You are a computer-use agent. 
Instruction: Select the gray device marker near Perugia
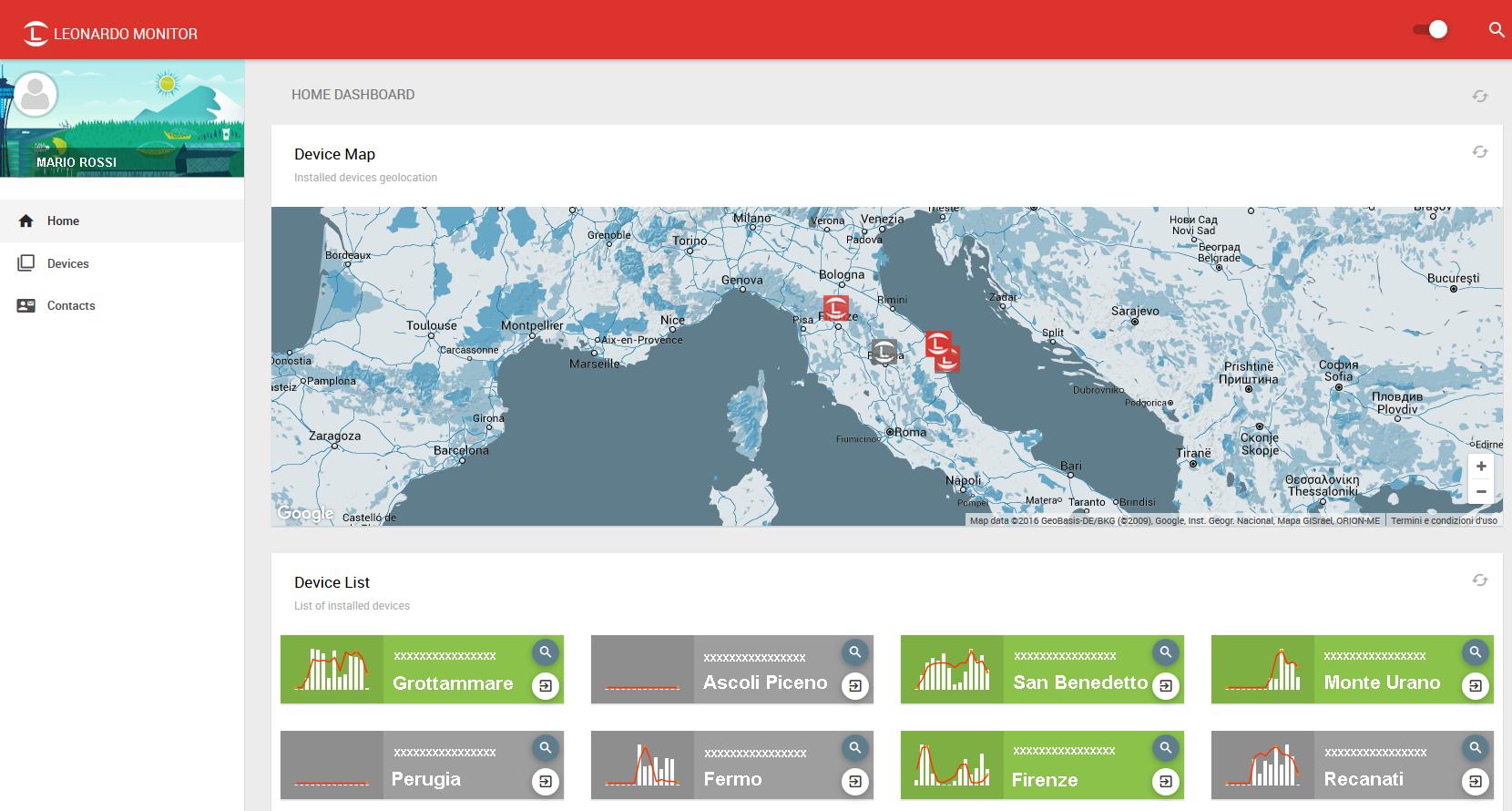tap(884, 352)
